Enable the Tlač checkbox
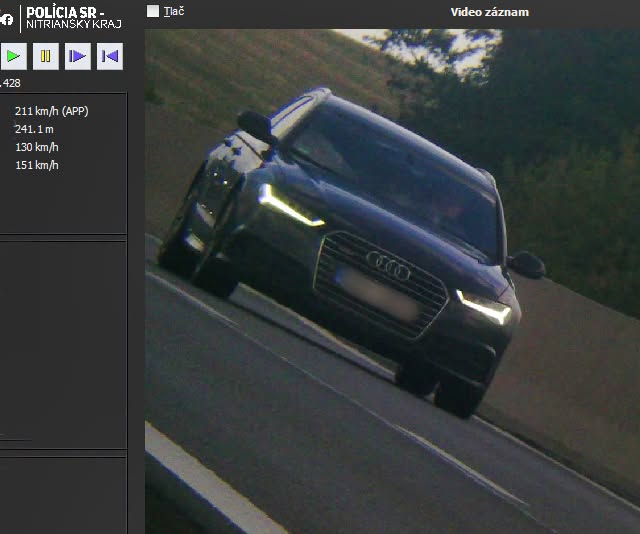Image resolution: width=640 pixels, height=534 pixels. tap(153, 11)
